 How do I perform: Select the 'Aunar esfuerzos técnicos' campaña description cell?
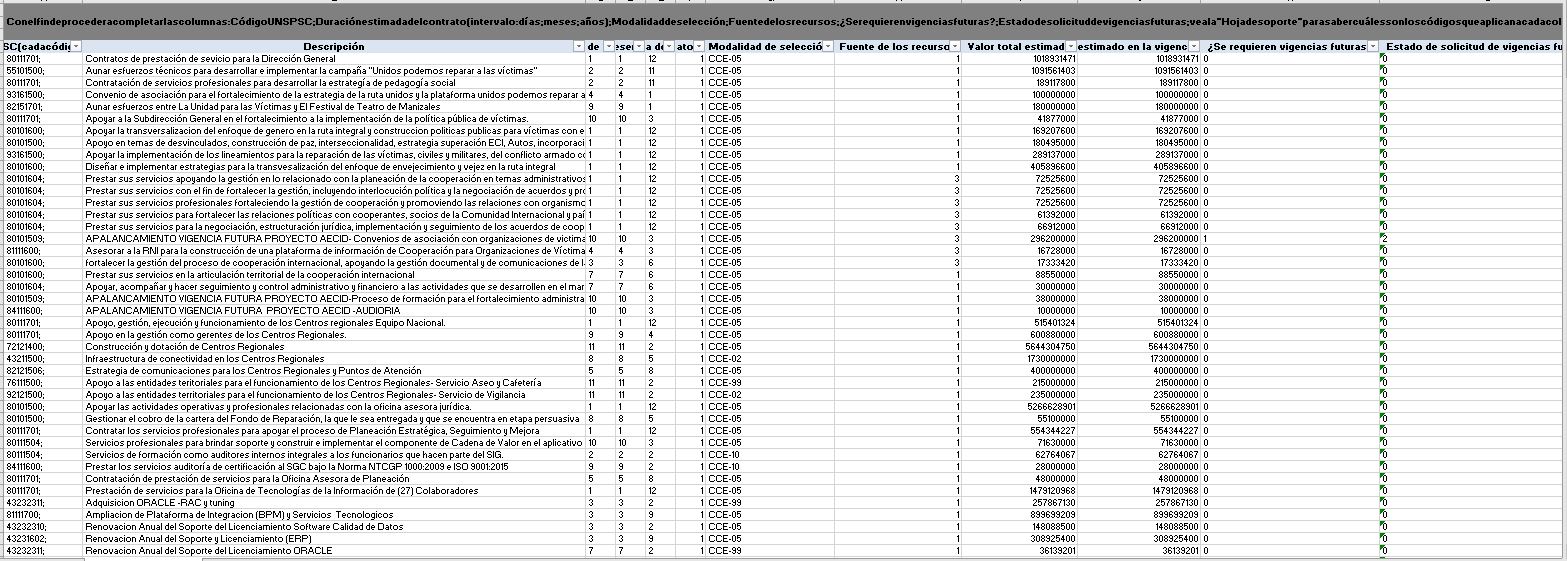click(x=335, y=71)
